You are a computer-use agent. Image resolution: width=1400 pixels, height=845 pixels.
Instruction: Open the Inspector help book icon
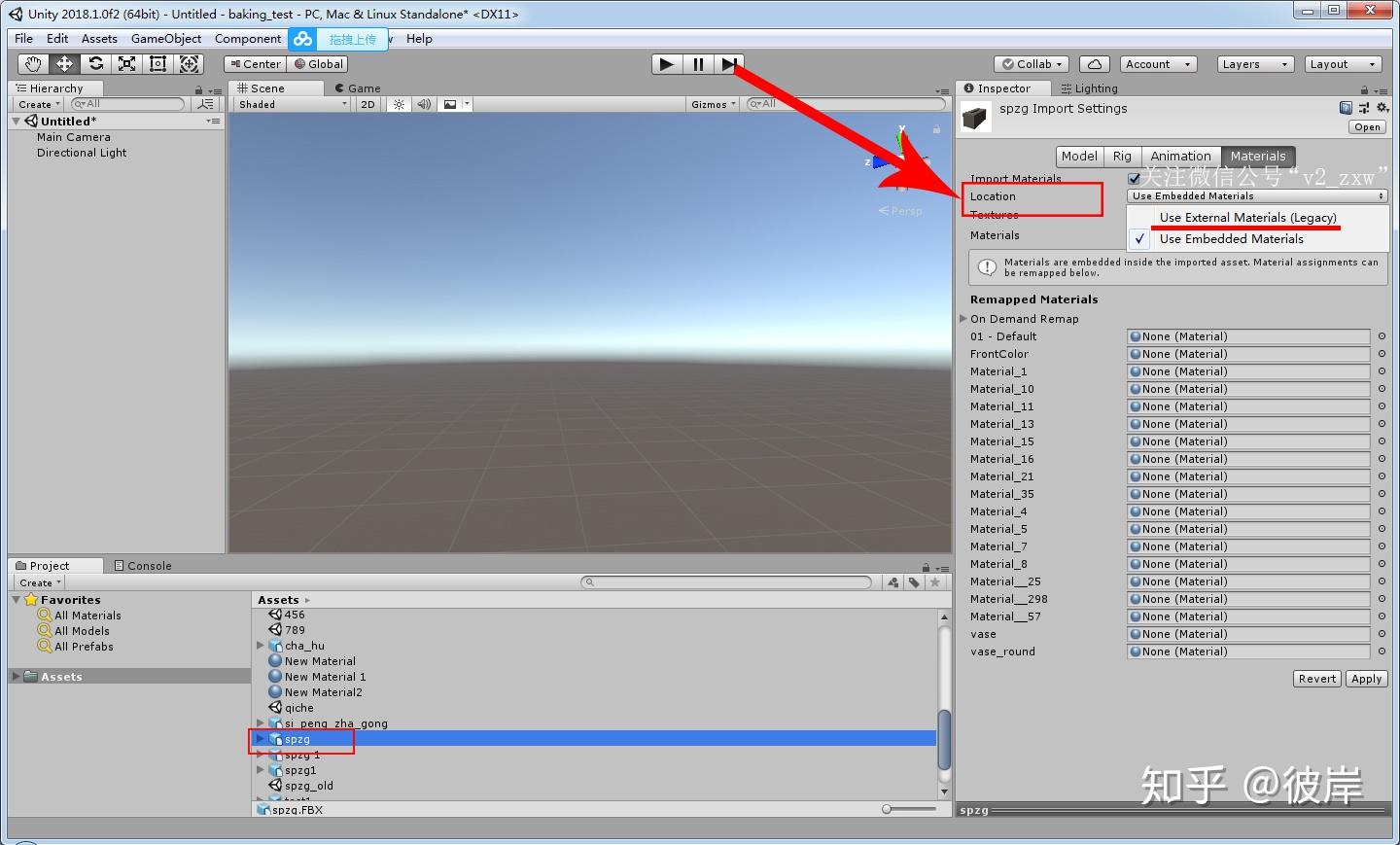click(1346, 108)
